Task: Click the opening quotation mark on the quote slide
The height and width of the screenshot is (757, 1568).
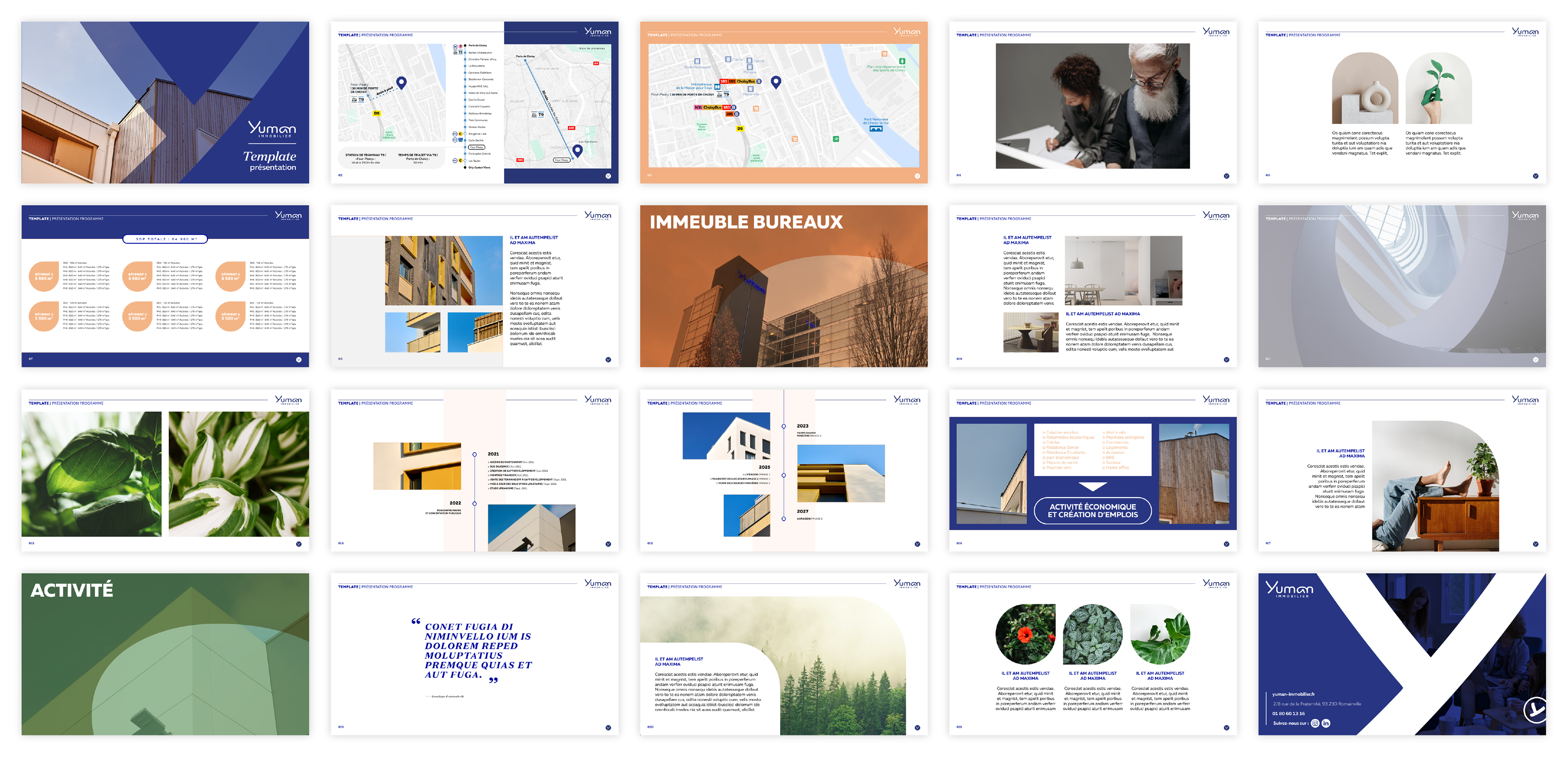Action: 416,622
